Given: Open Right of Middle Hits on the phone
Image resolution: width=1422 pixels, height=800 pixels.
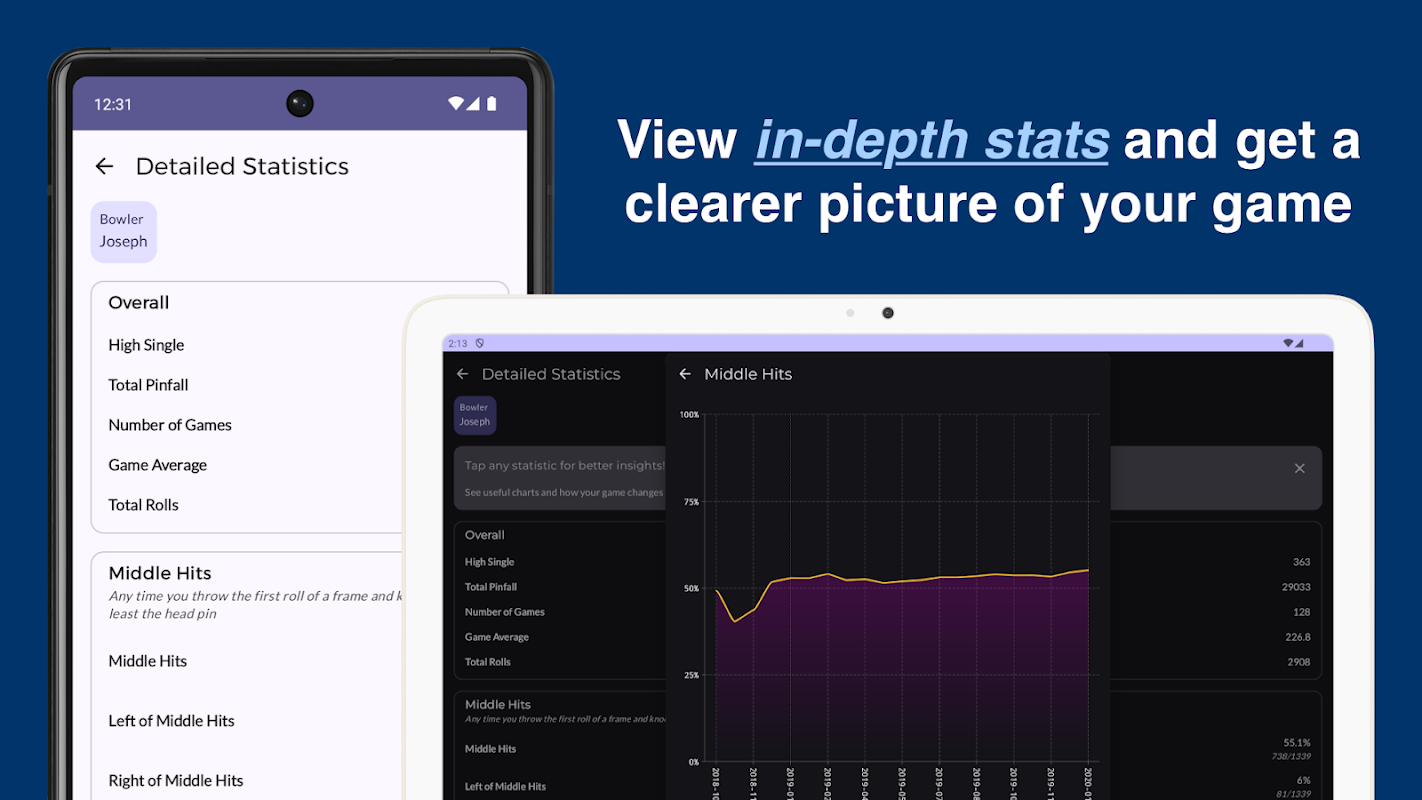Looking at the screenshot, I should tap(176, 781).
